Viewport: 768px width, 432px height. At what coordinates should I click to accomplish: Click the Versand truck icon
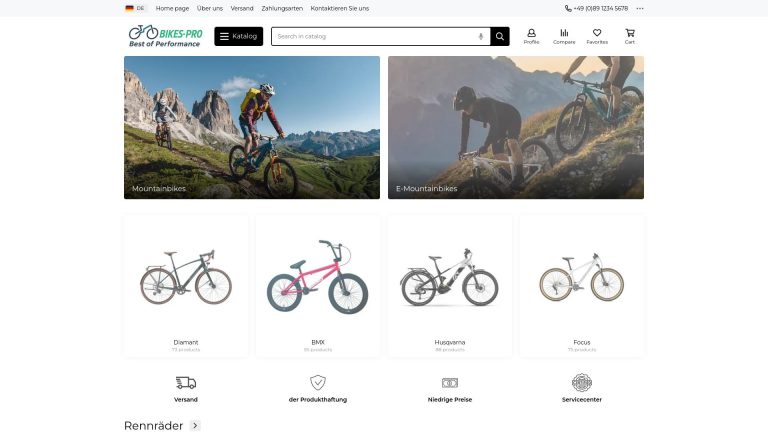[x=186, y=382]
